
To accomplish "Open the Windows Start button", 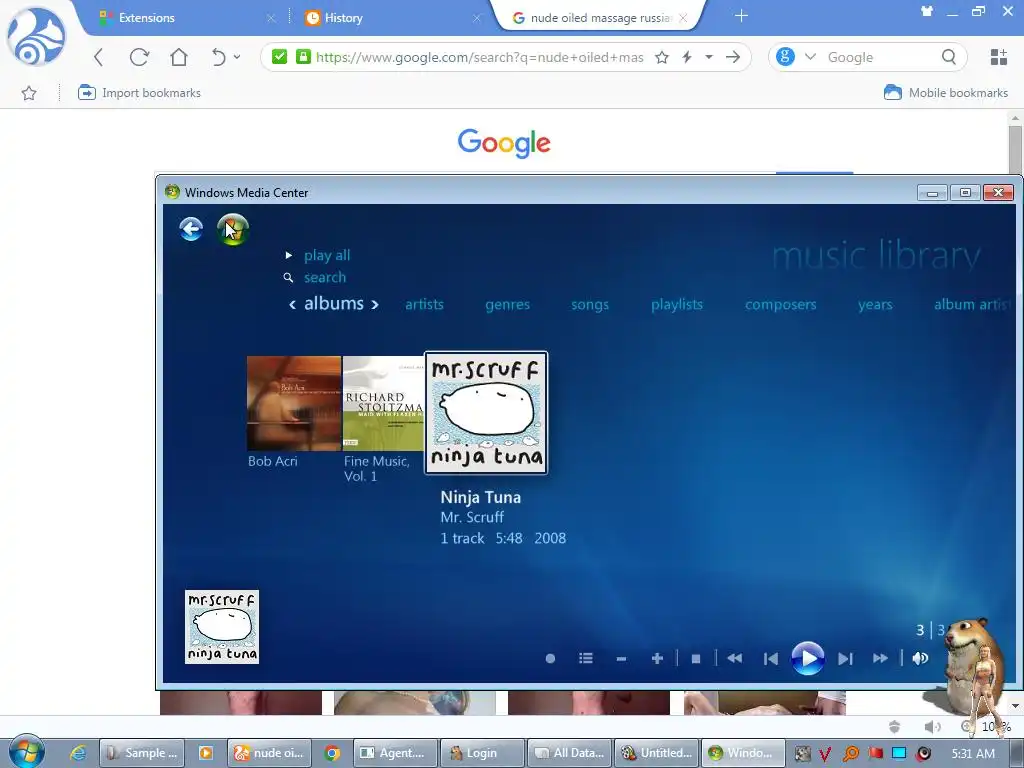I will click(26, 752).
